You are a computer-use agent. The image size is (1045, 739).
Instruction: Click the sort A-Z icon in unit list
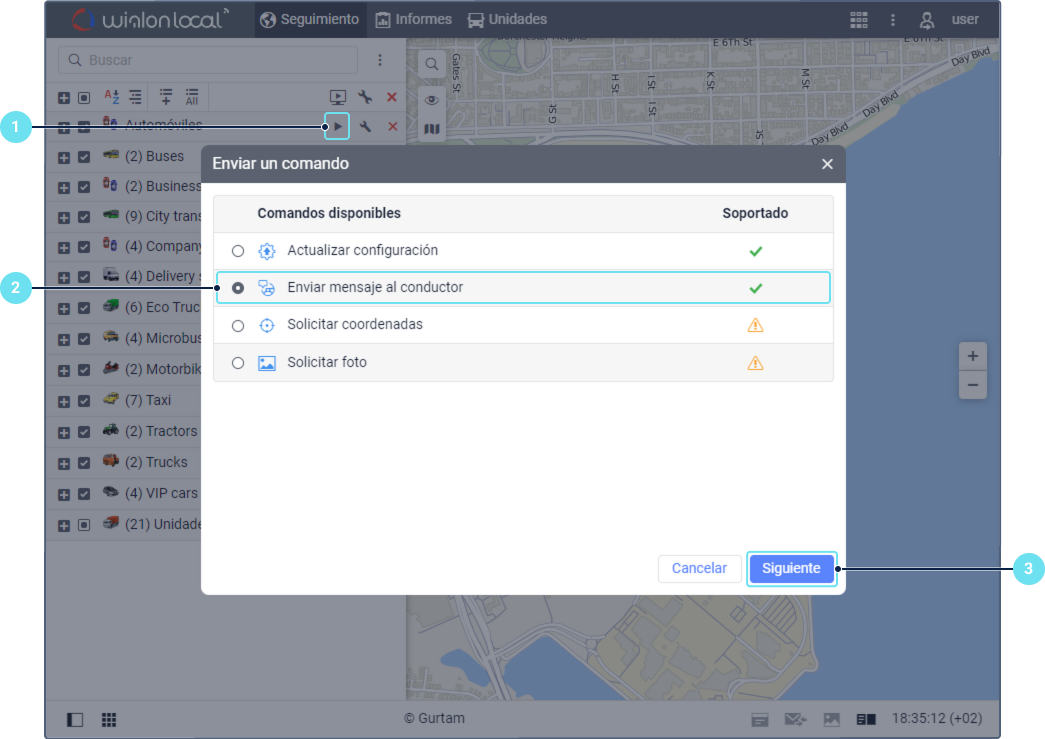click(x=112, y=97)
